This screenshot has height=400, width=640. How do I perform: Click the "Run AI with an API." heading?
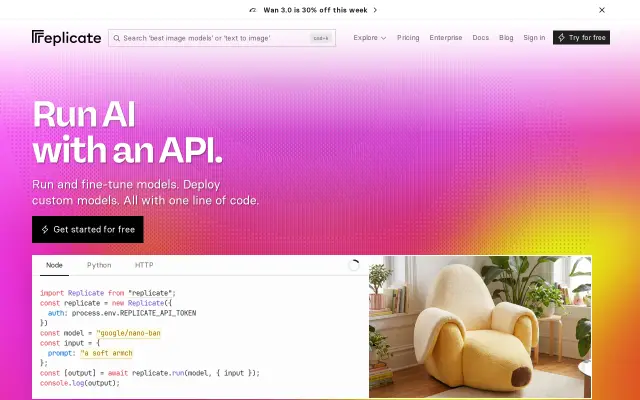tap(127, 132)
